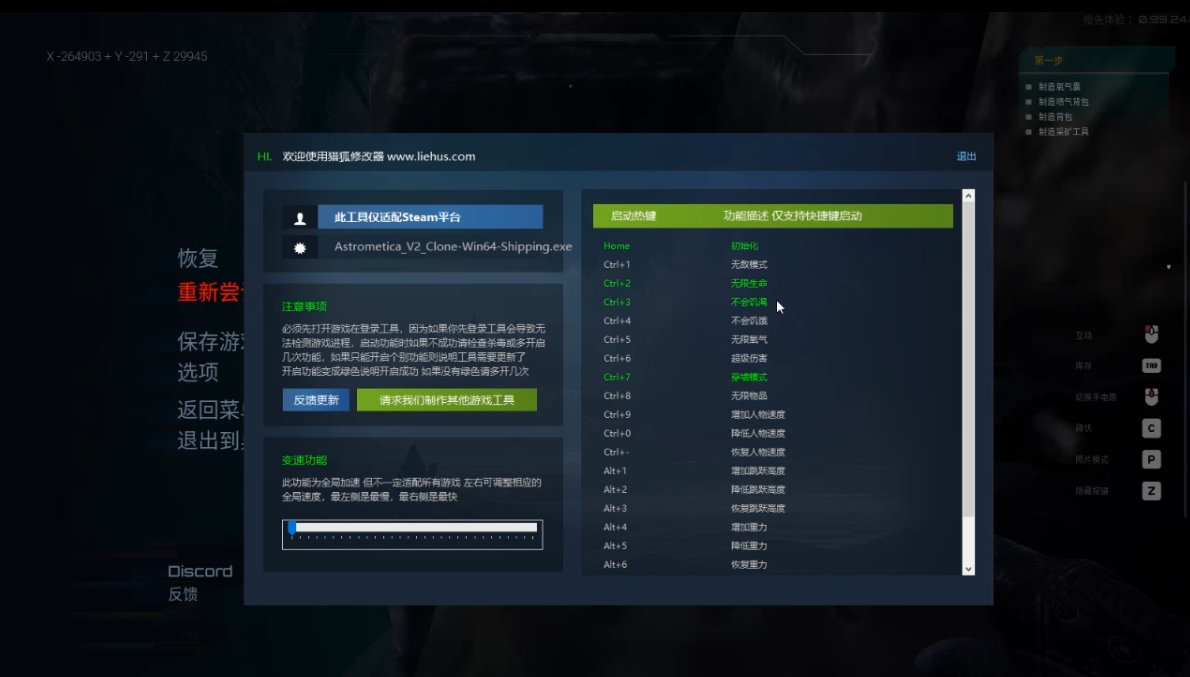1190x677 pixels.
Task: Select the 保存游 item in the pause menu
Action: point(210,342)
